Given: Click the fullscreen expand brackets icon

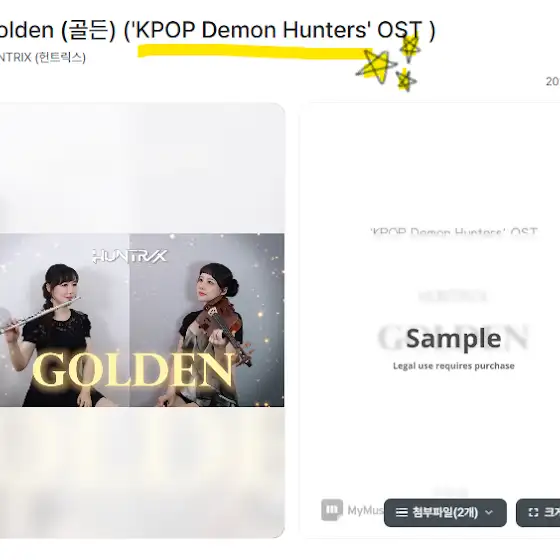Looking at the screenshot, I should click(x=533, y=512).
